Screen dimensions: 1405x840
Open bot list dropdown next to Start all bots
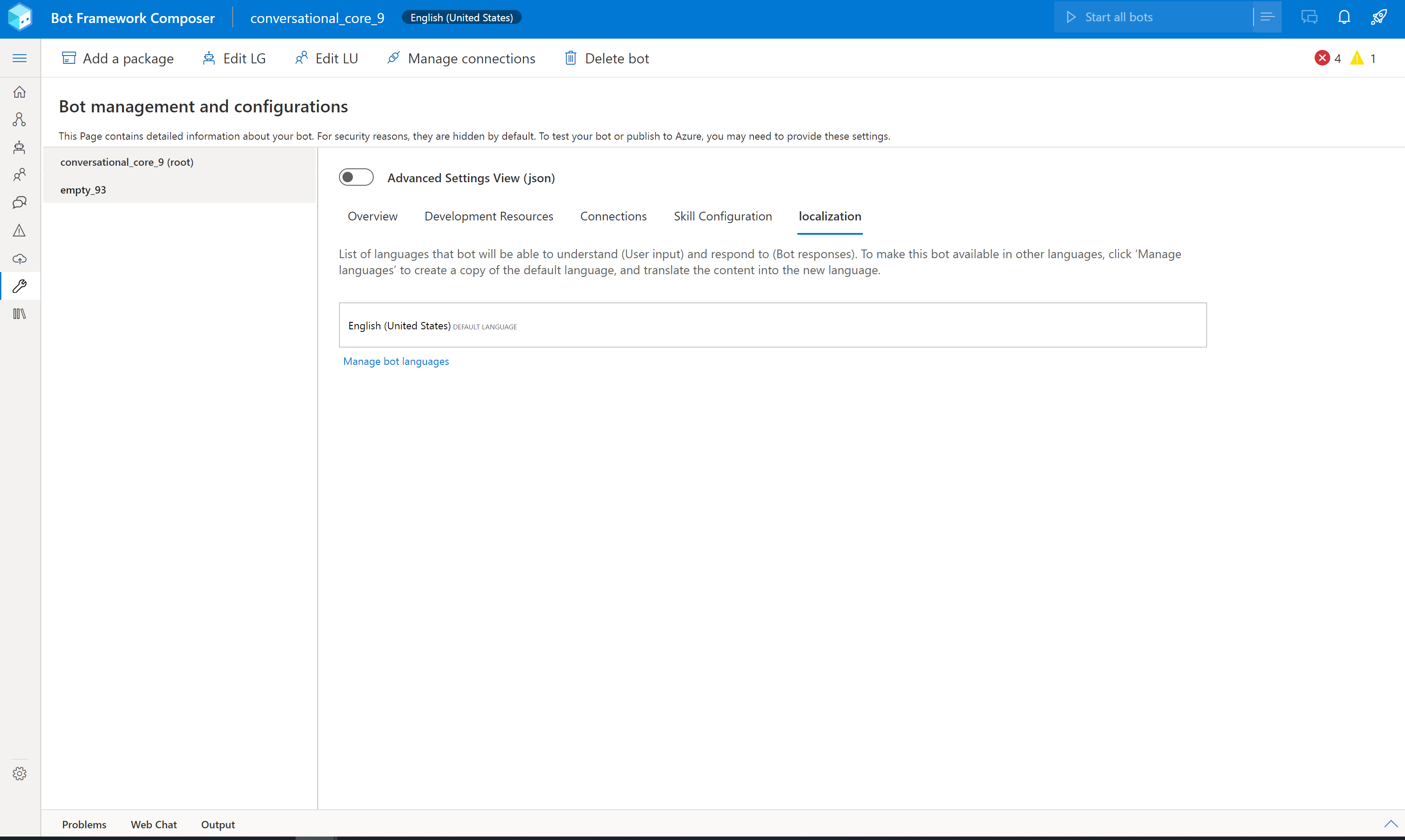coord(1267,17)
